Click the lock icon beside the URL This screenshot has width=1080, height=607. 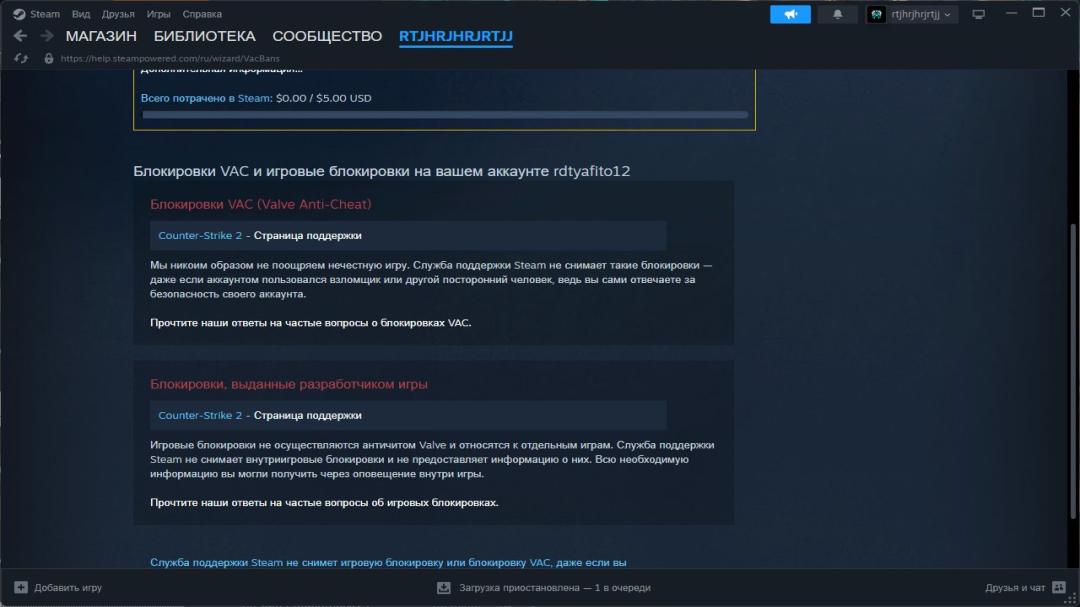48,59
